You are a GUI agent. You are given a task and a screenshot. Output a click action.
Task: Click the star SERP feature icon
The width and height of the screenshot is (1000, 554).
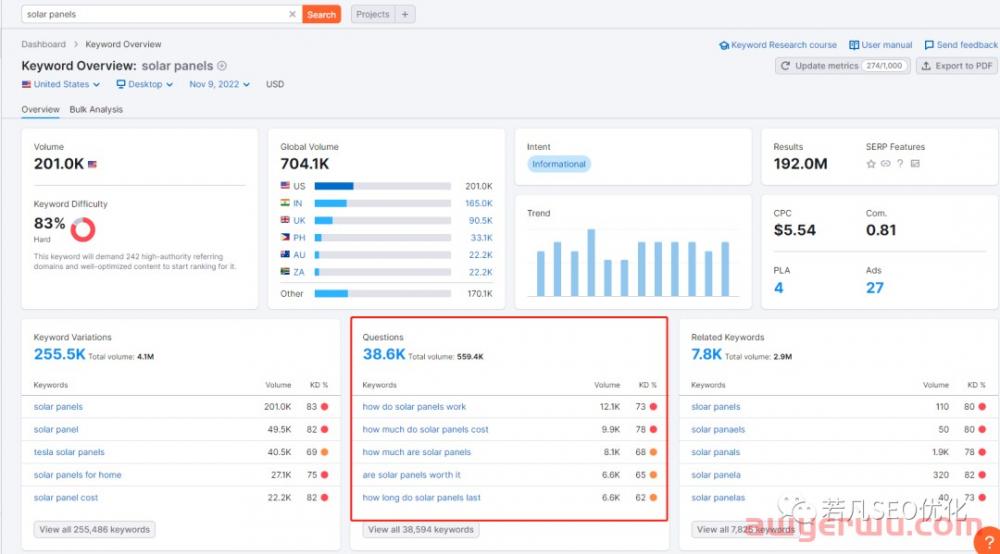point(871,164)
